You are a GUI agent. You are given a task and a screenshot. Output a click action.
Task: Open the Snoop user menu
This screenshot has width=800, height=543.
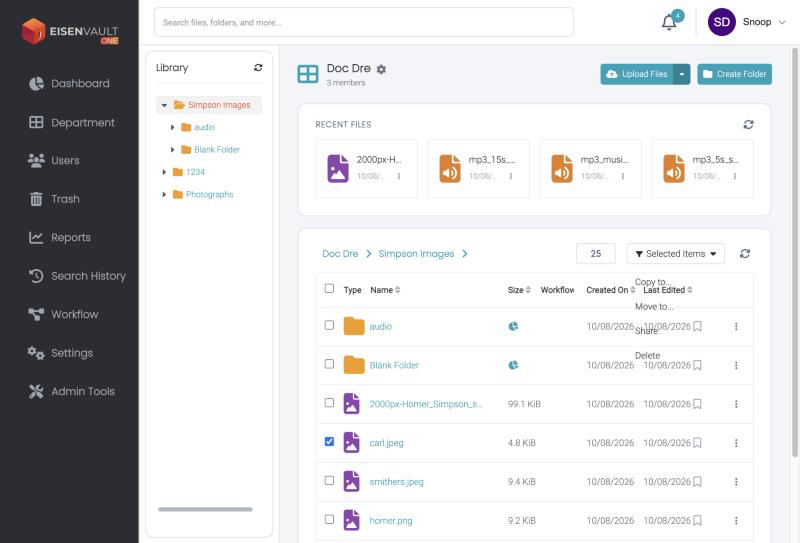tap(764, 22)
